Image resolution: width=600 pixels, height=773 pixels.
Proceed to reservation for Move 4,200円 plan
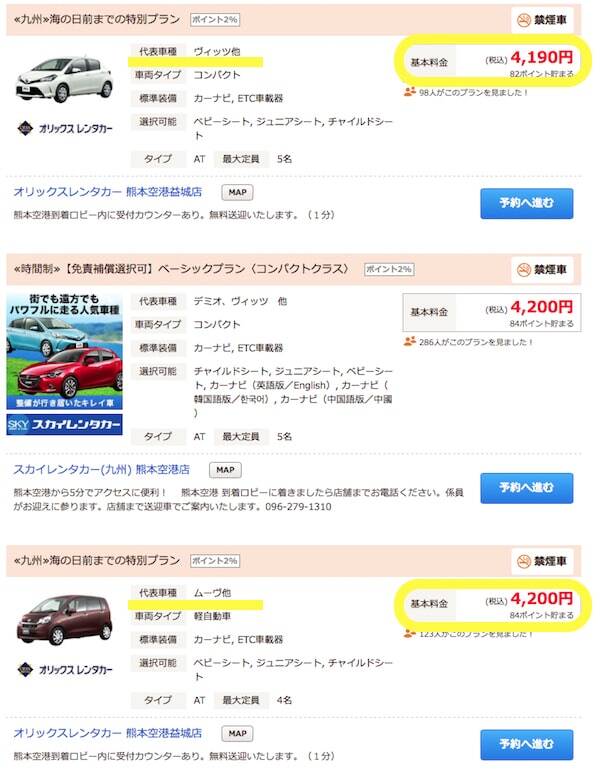(527, 744)
